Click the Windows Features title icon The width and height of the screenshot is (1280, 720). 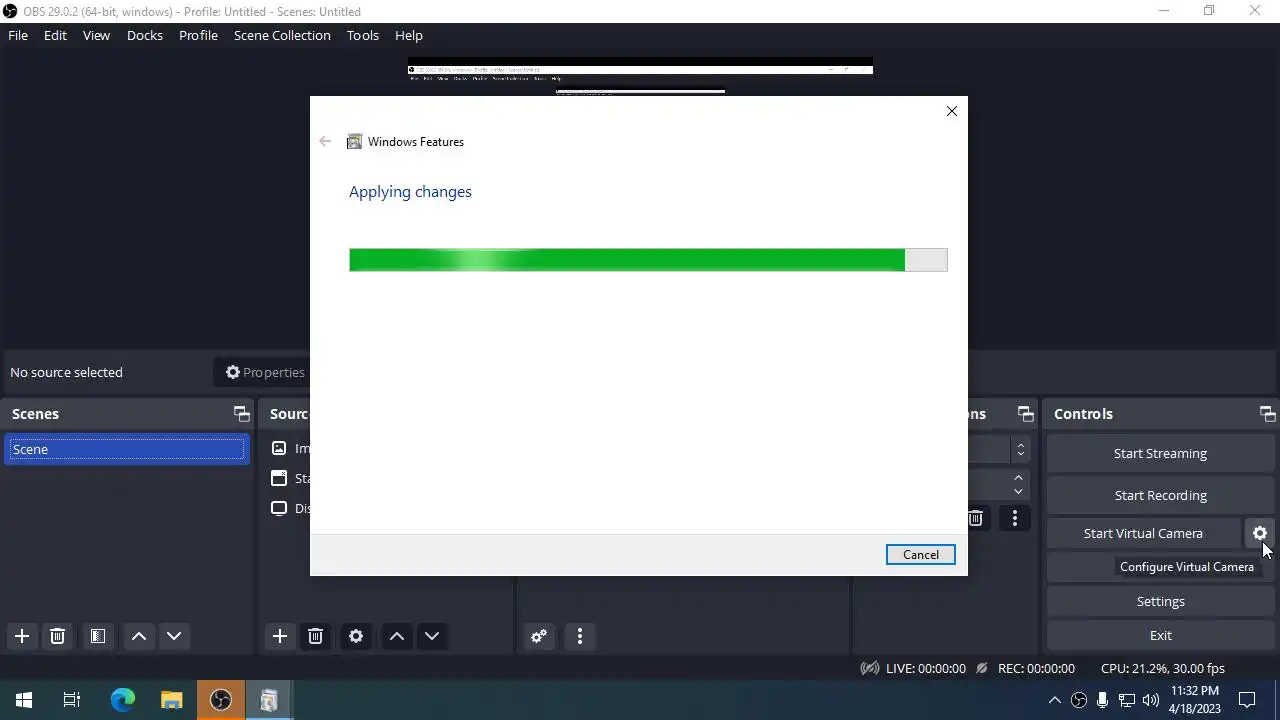pyautogui.click(x=354, y=142)
